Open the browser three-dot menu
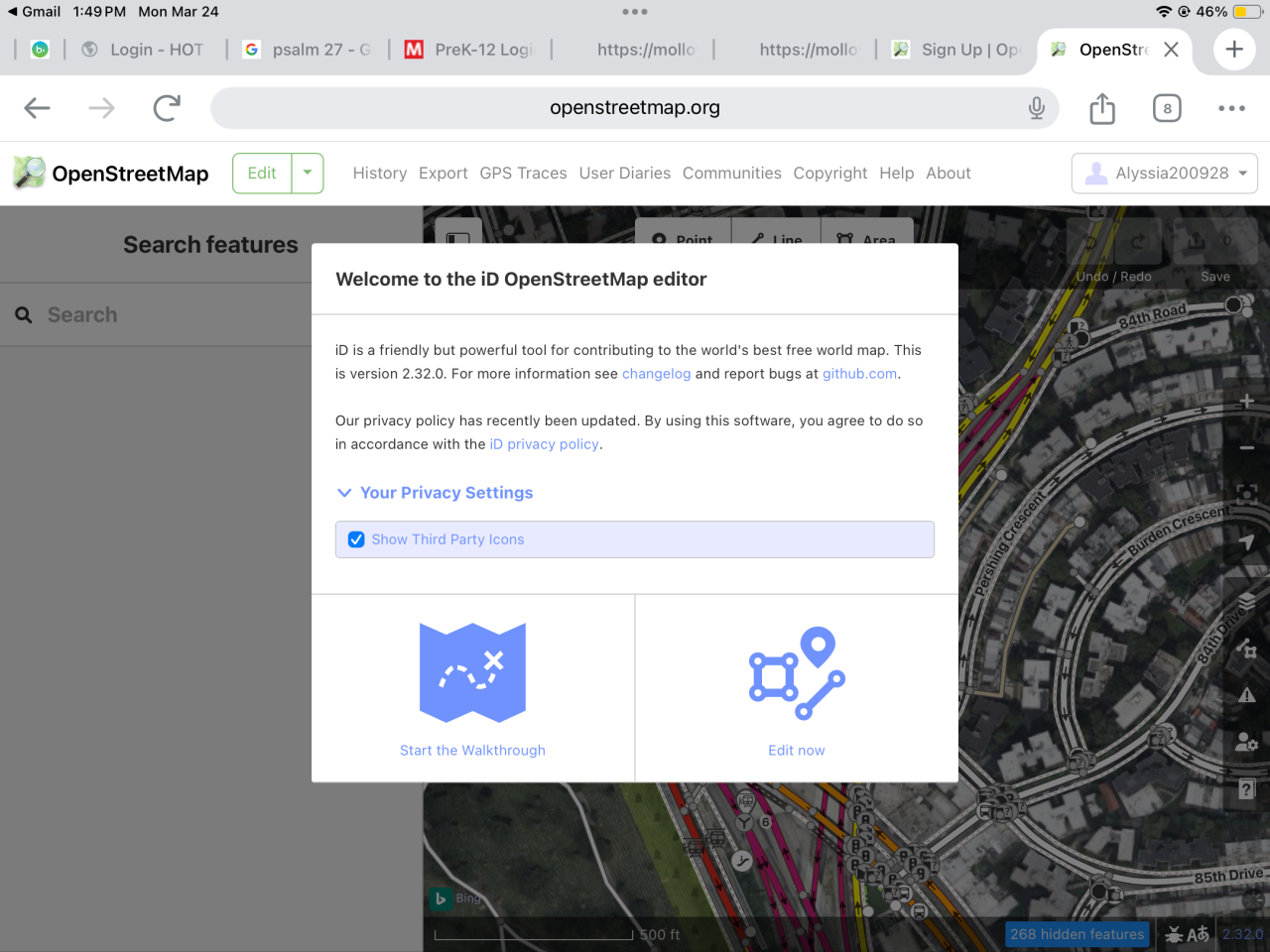1270x952 pixels. (1231, 108)
